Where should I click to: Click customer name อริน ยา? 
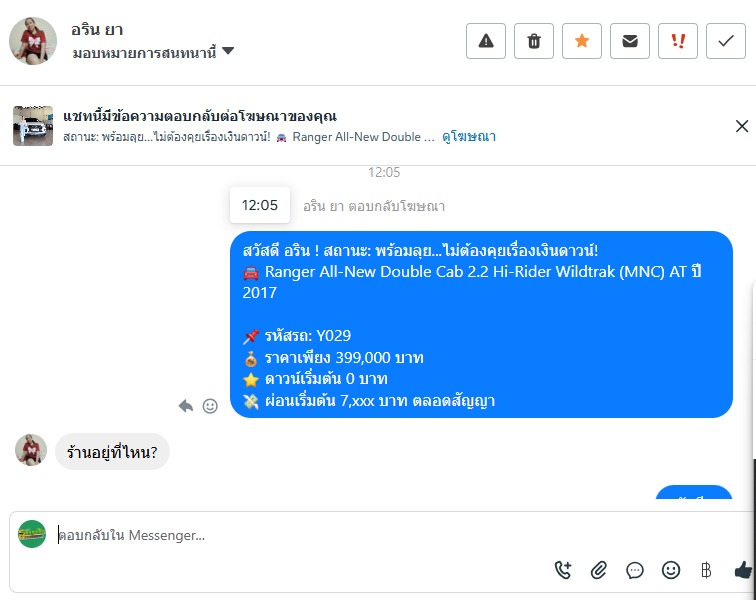(x=97, y=30)
